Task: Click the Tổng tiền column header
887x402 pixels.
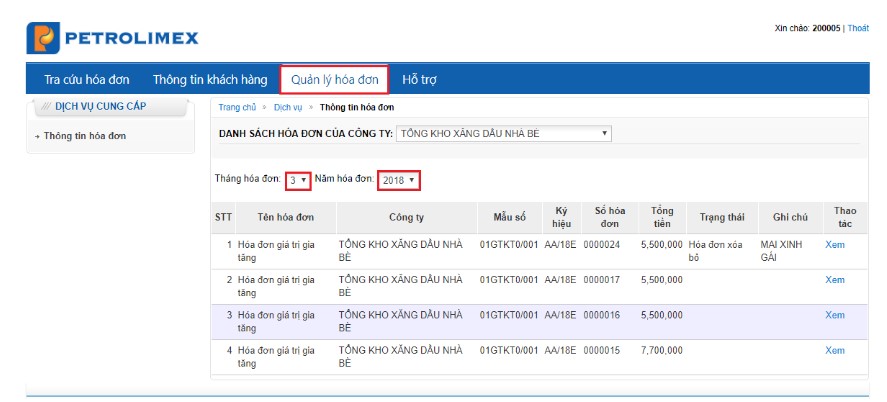Action: 662,217
